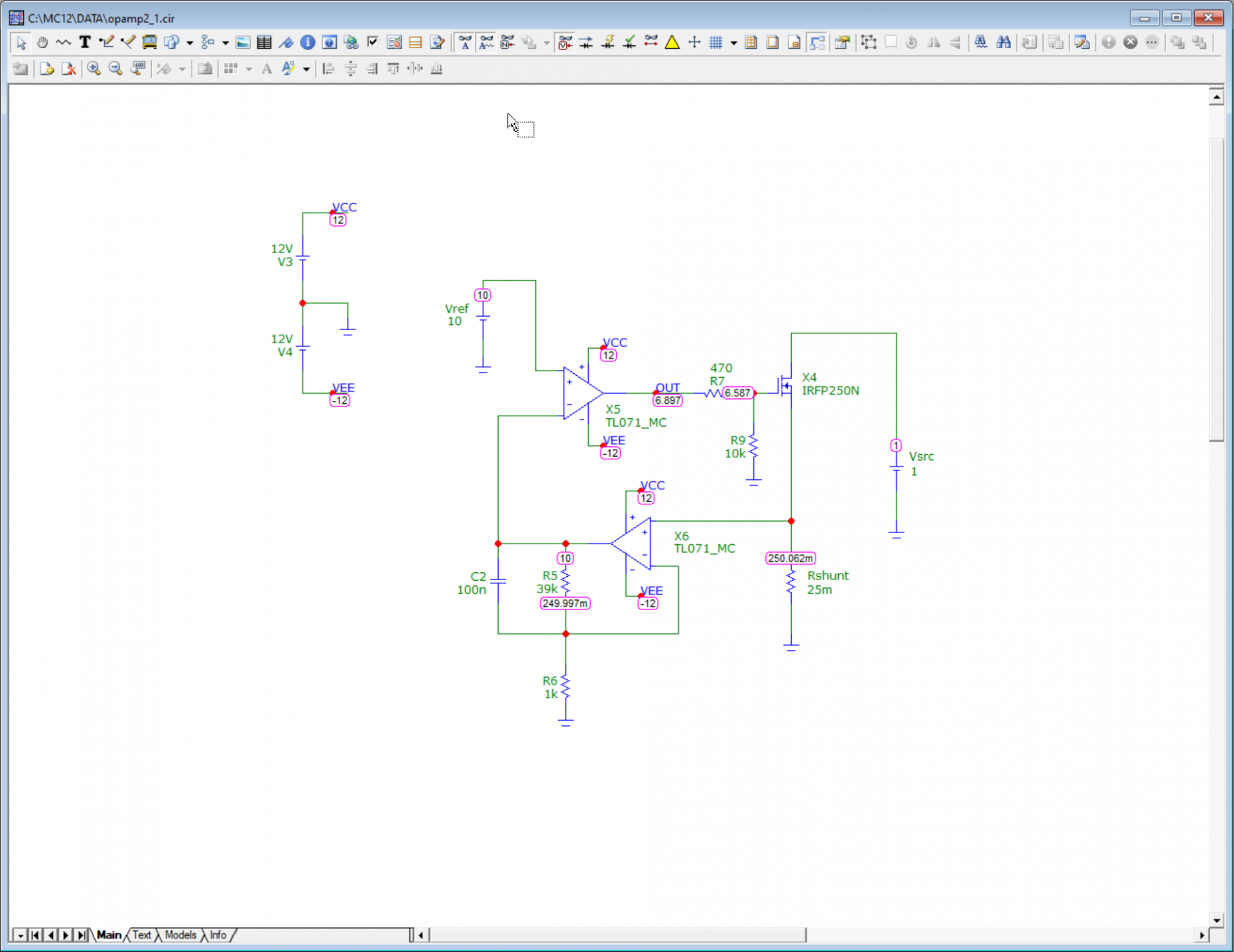Open the grid options dropdown arrow
This screenshot has height=952, width=1234.
point(733,43)
